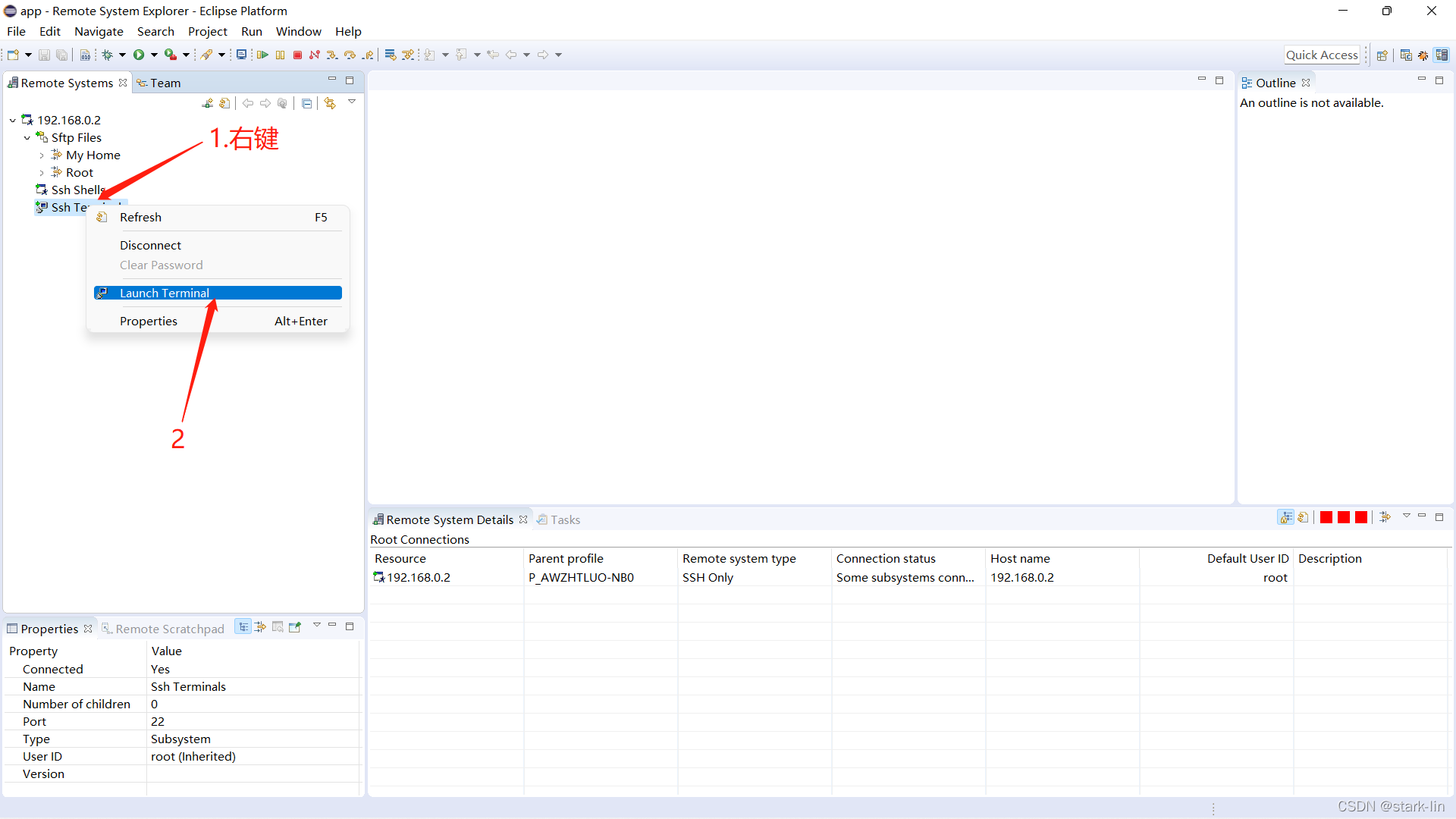
Task: Refresh the Remote Systems view via its toolbar icon
Action: click(x=224, y=103)
